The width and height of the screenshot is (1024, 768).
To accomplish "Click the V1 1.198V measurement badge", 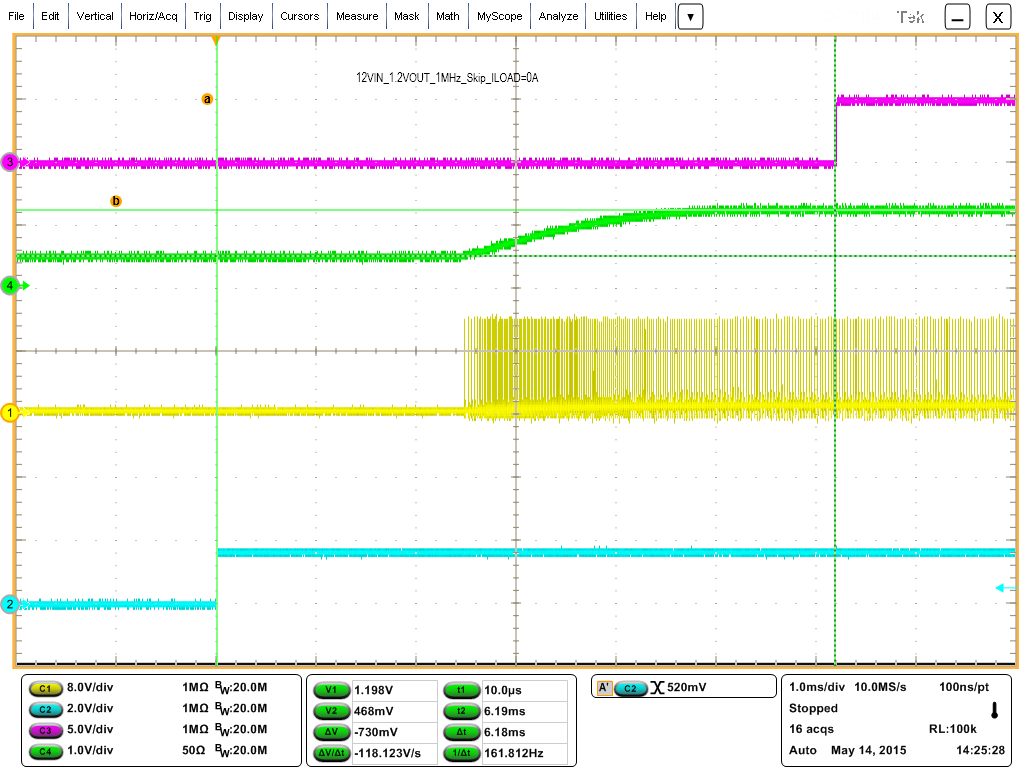I will point(330,687).
